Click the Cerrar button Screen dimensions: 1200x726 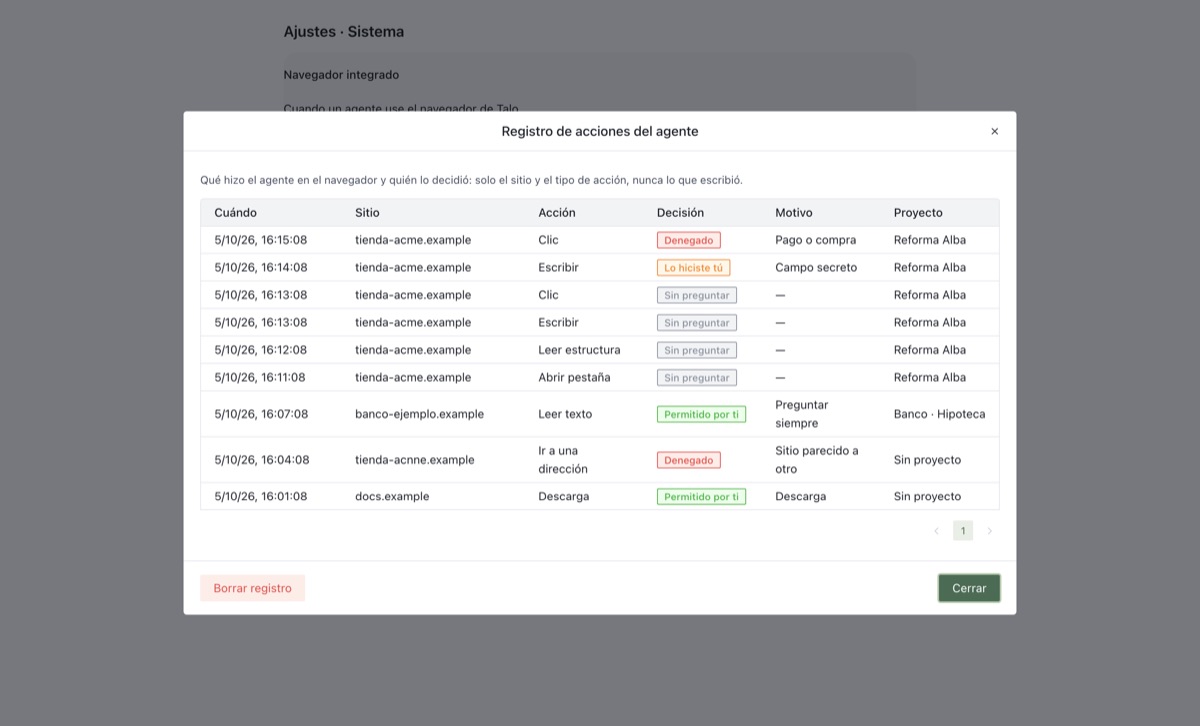coord(969,588)
